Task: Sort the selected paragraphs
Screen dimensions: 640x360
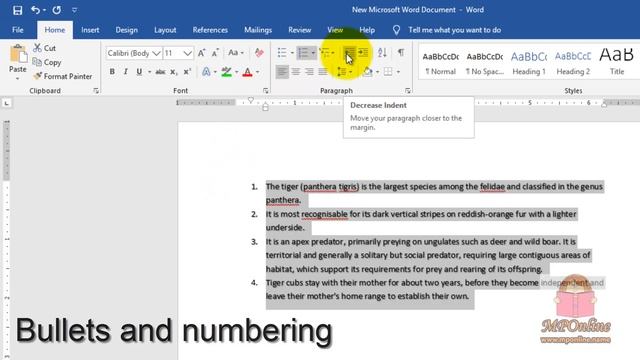Action: click(x=382, y=53)
